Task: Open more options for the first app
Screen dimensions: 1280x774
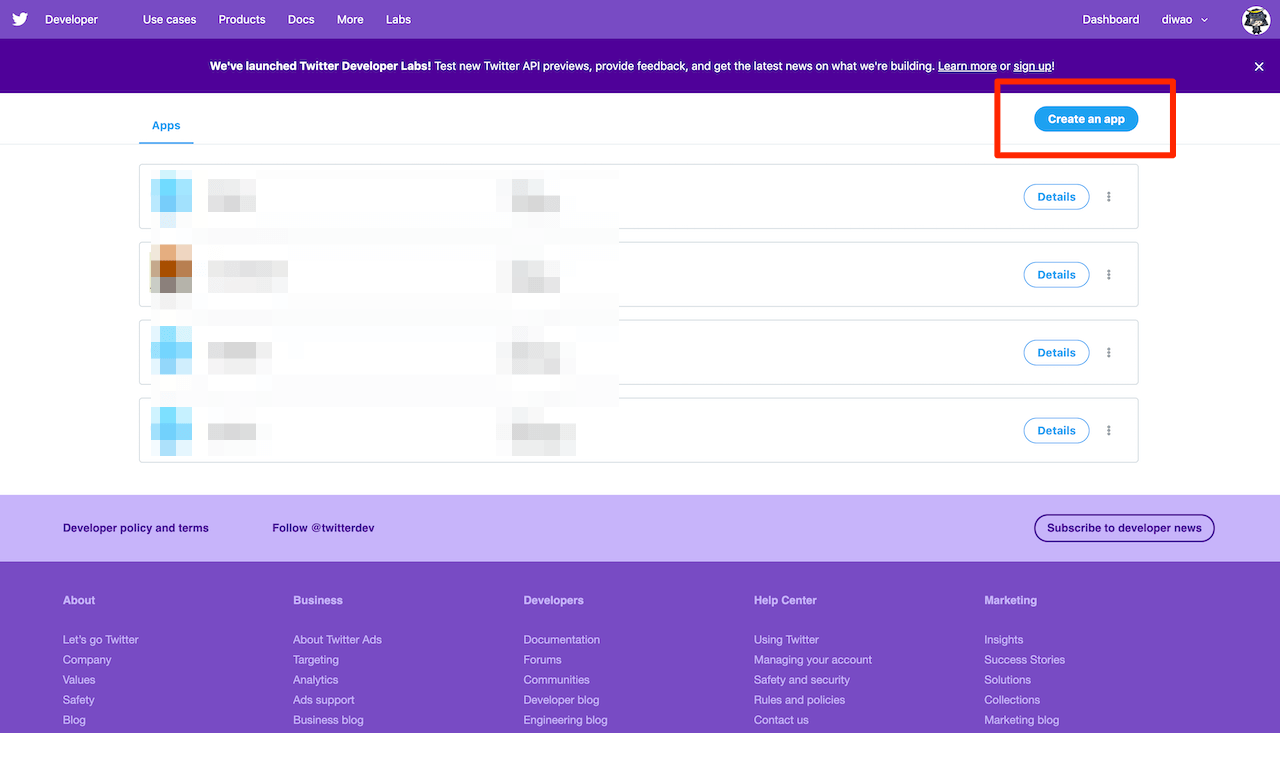Action: click(1109, 197)
